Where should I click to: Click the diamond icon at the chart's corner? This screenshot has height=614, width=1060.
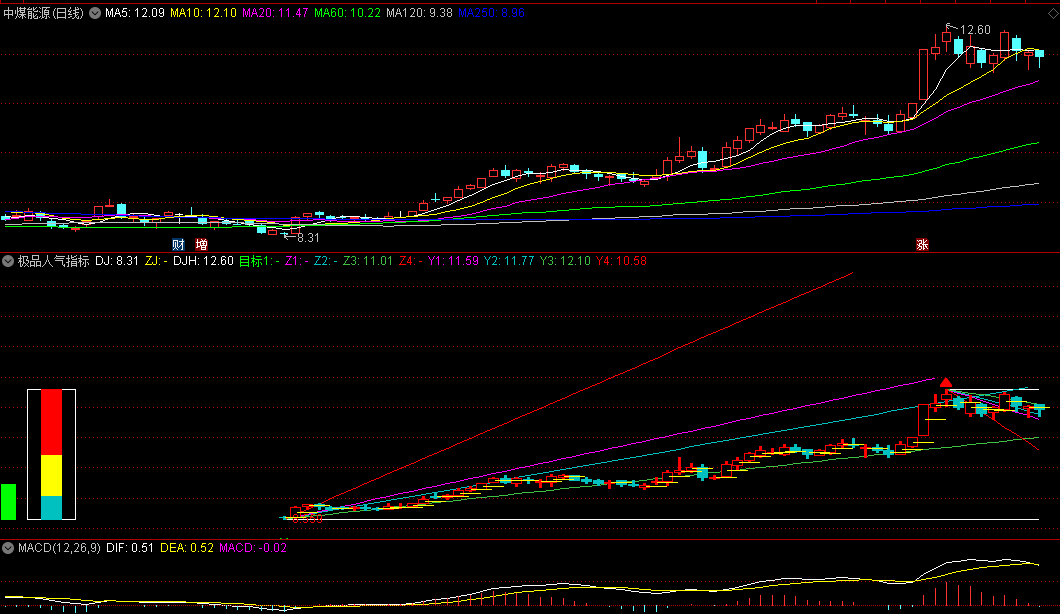click(x=1052, y=13)
